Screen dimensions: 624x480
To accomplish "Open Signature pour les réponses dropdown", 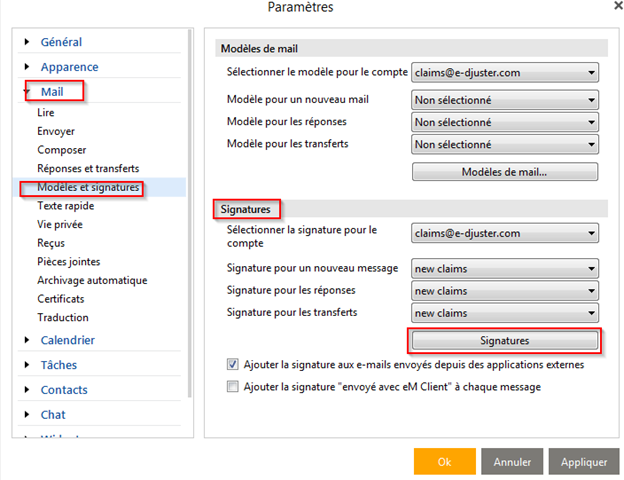I will pos(505,291).
